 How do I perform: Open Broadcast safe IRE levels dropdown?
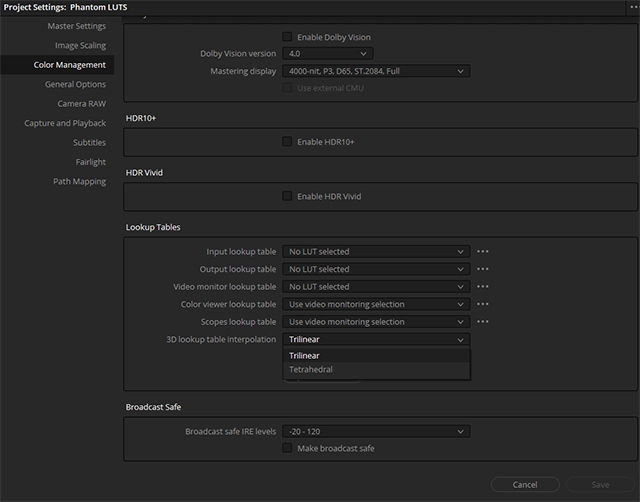[x=376, y=432]
